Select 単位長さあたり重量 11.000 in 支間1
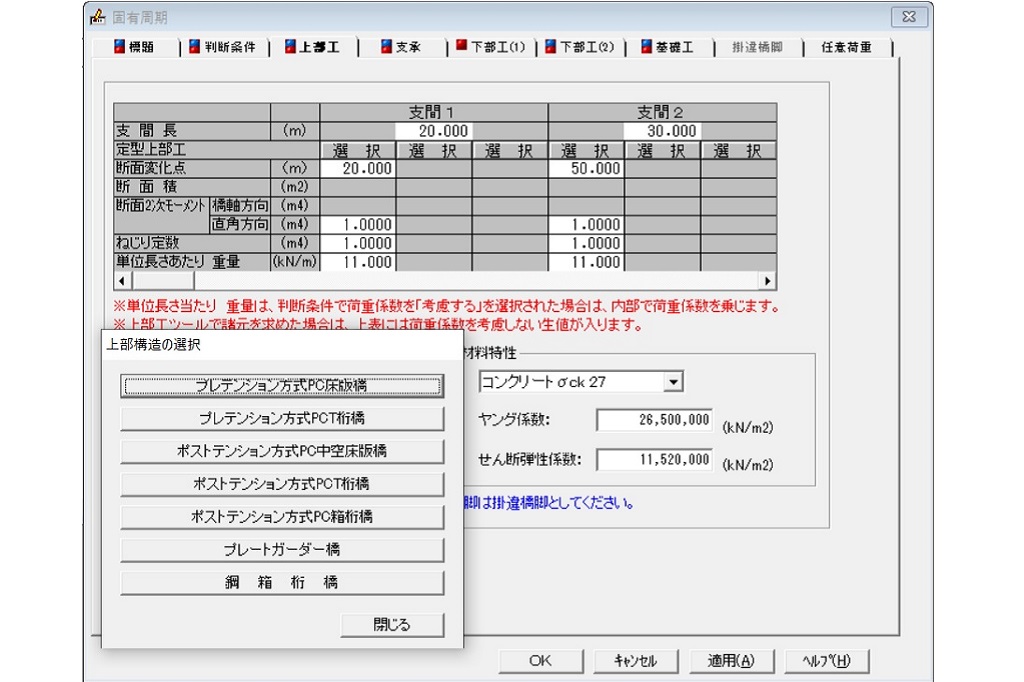The image size is (1024, 682). click(358, 262)
